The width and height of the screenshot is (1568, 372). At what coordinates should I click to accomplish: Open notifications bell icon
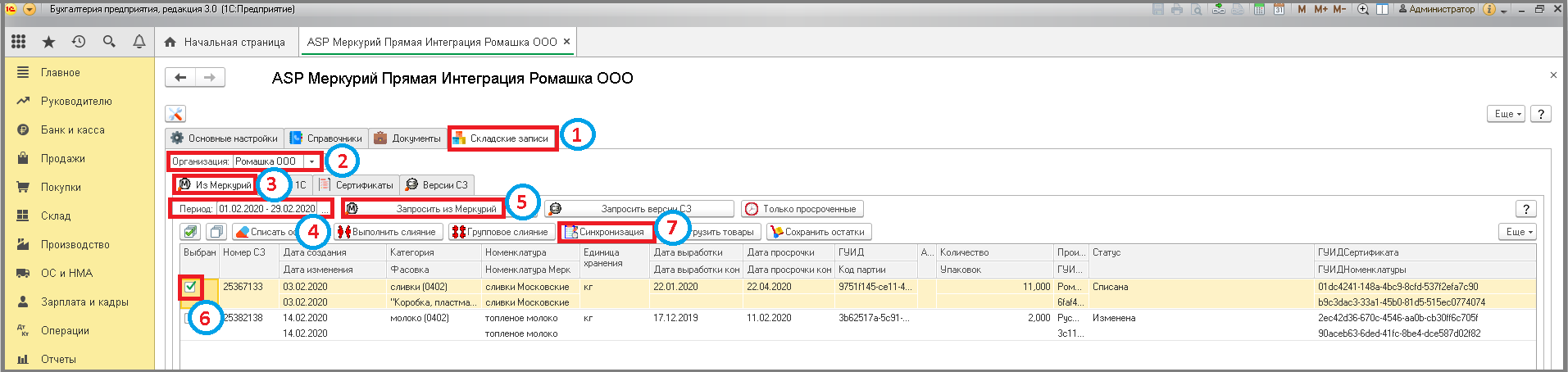[139, 42]
